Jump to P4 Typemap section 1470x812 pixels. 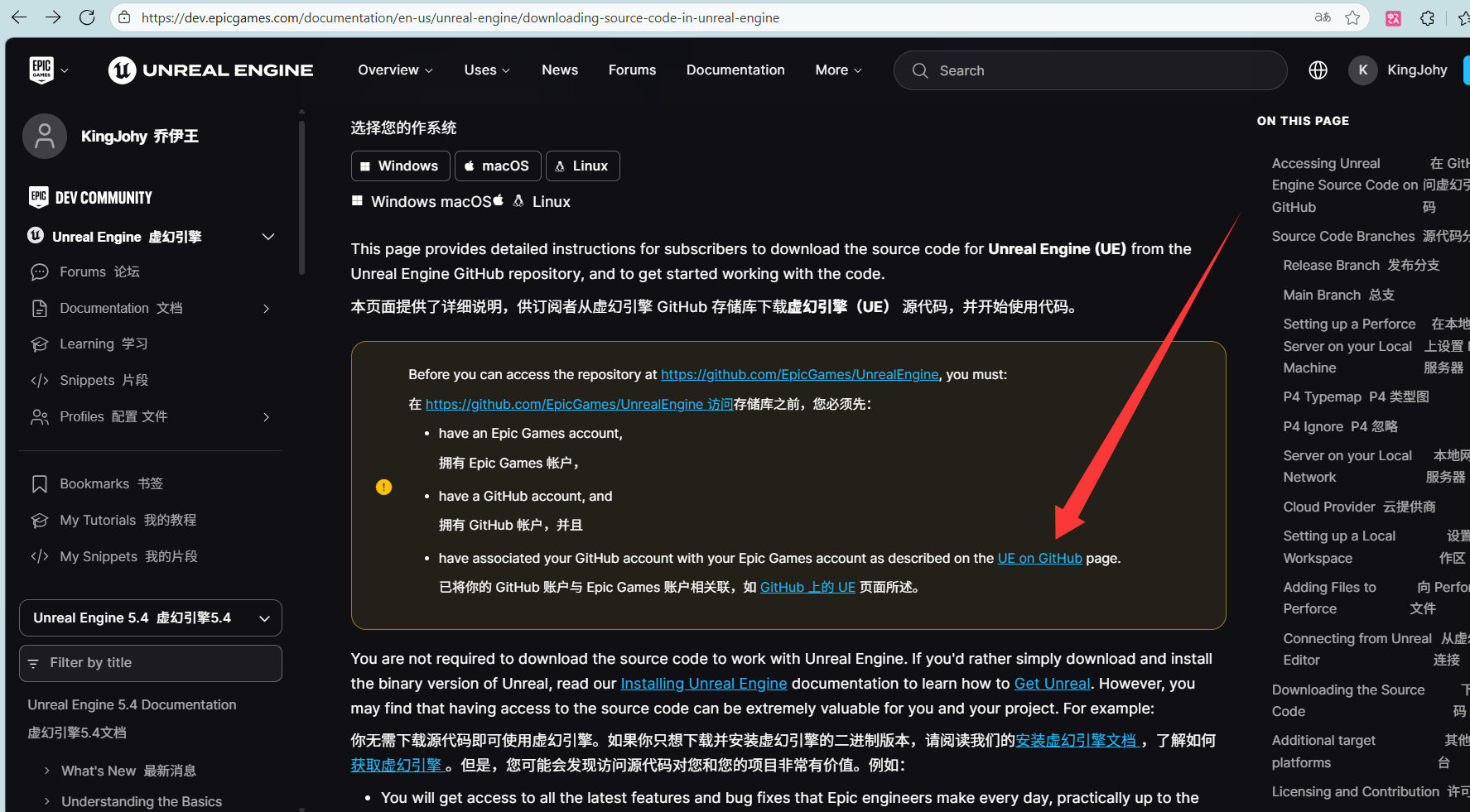coord(1322,396)
